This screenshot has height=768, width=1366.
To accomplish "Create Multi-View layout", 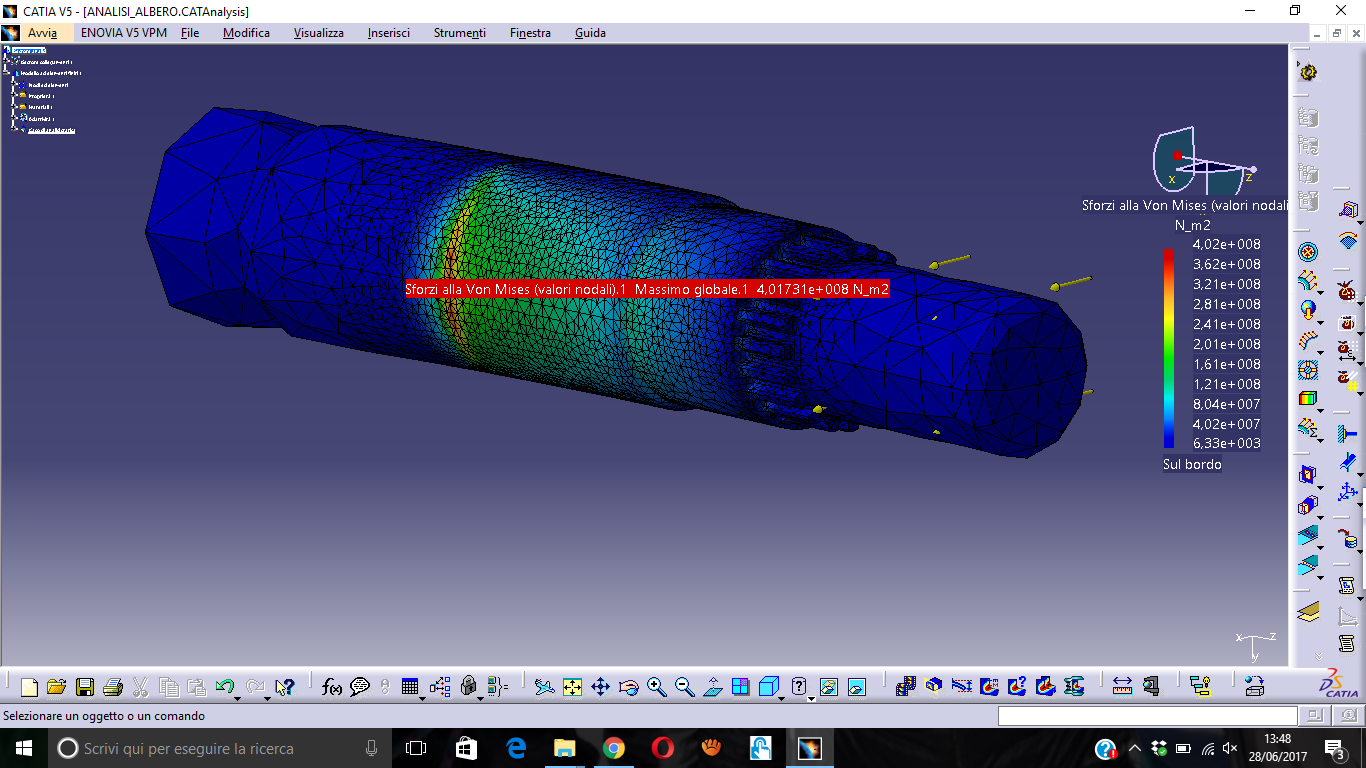I will point(740,687).
